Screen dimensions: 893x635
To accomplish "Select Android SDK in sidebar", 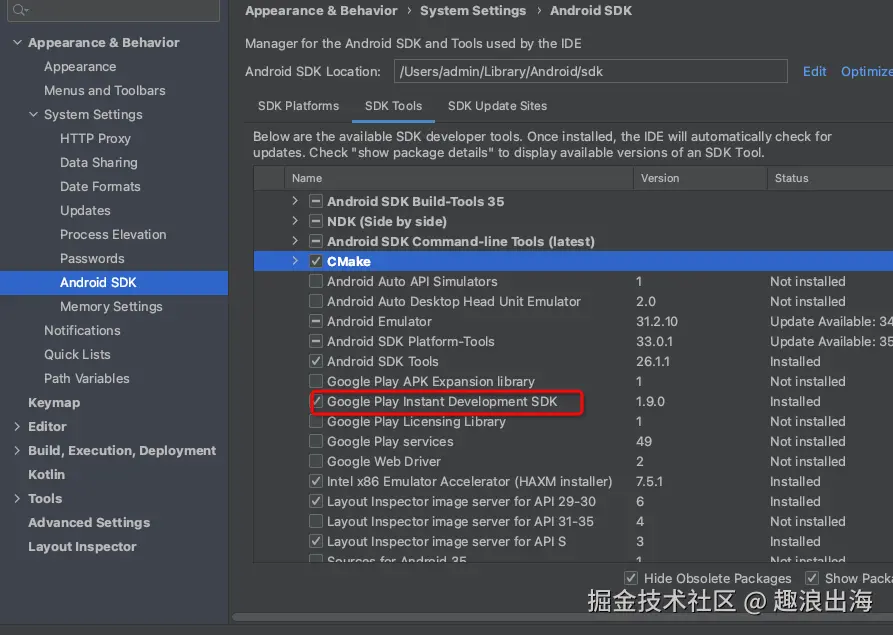I will click(114, 282).
